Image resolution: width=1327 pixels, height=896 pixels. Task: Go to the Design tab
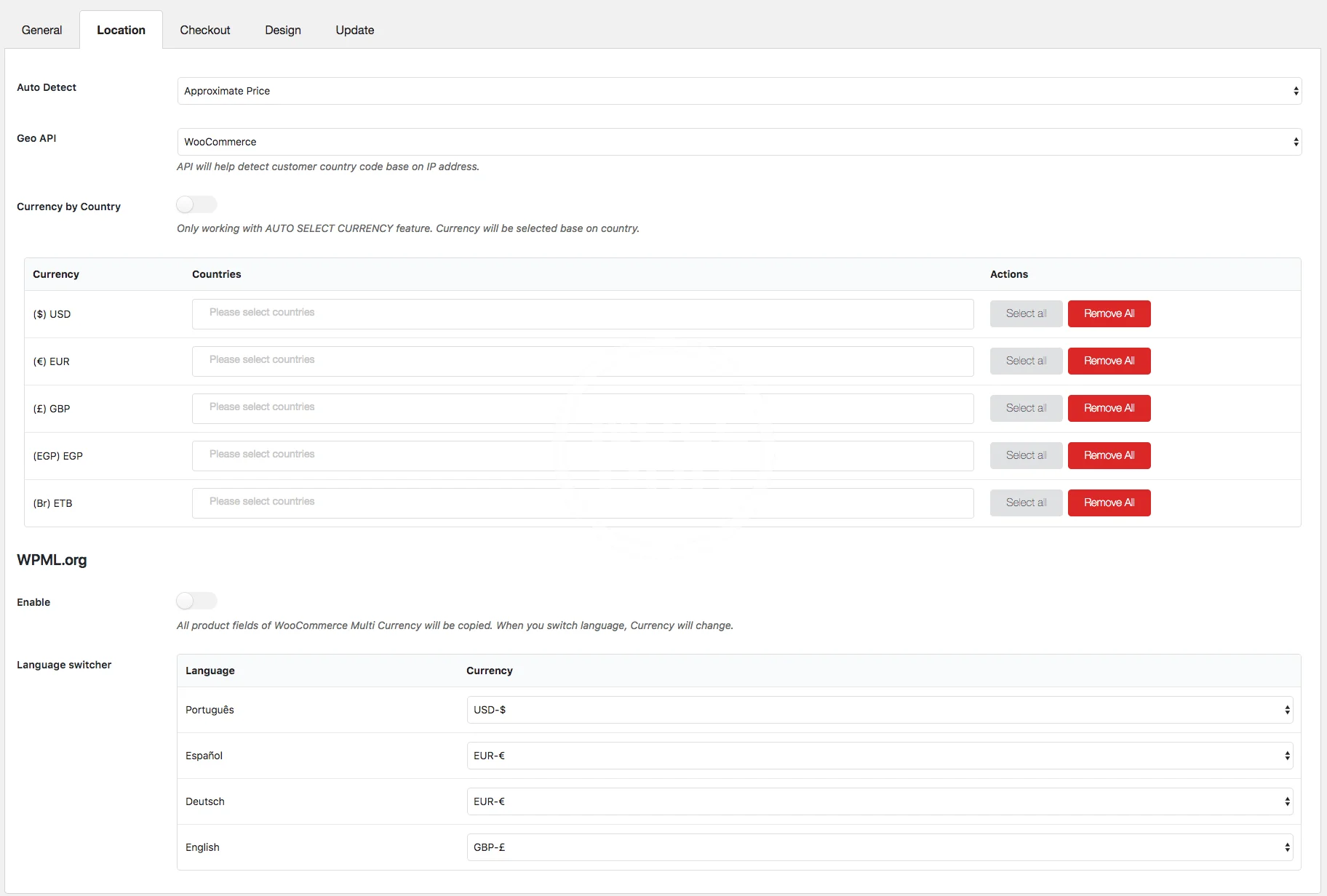[x=282, y=30]
